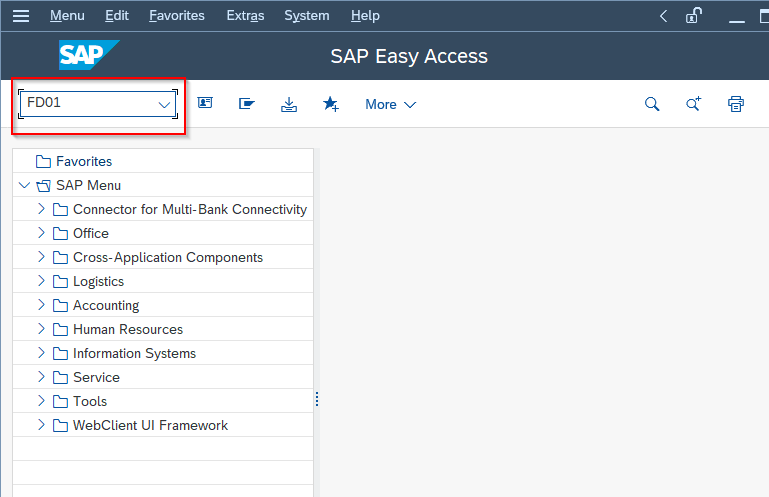Viewport: 769px width, 497px height.
Task: Select the SAP Menu tree label
Action: pos(88,185)
